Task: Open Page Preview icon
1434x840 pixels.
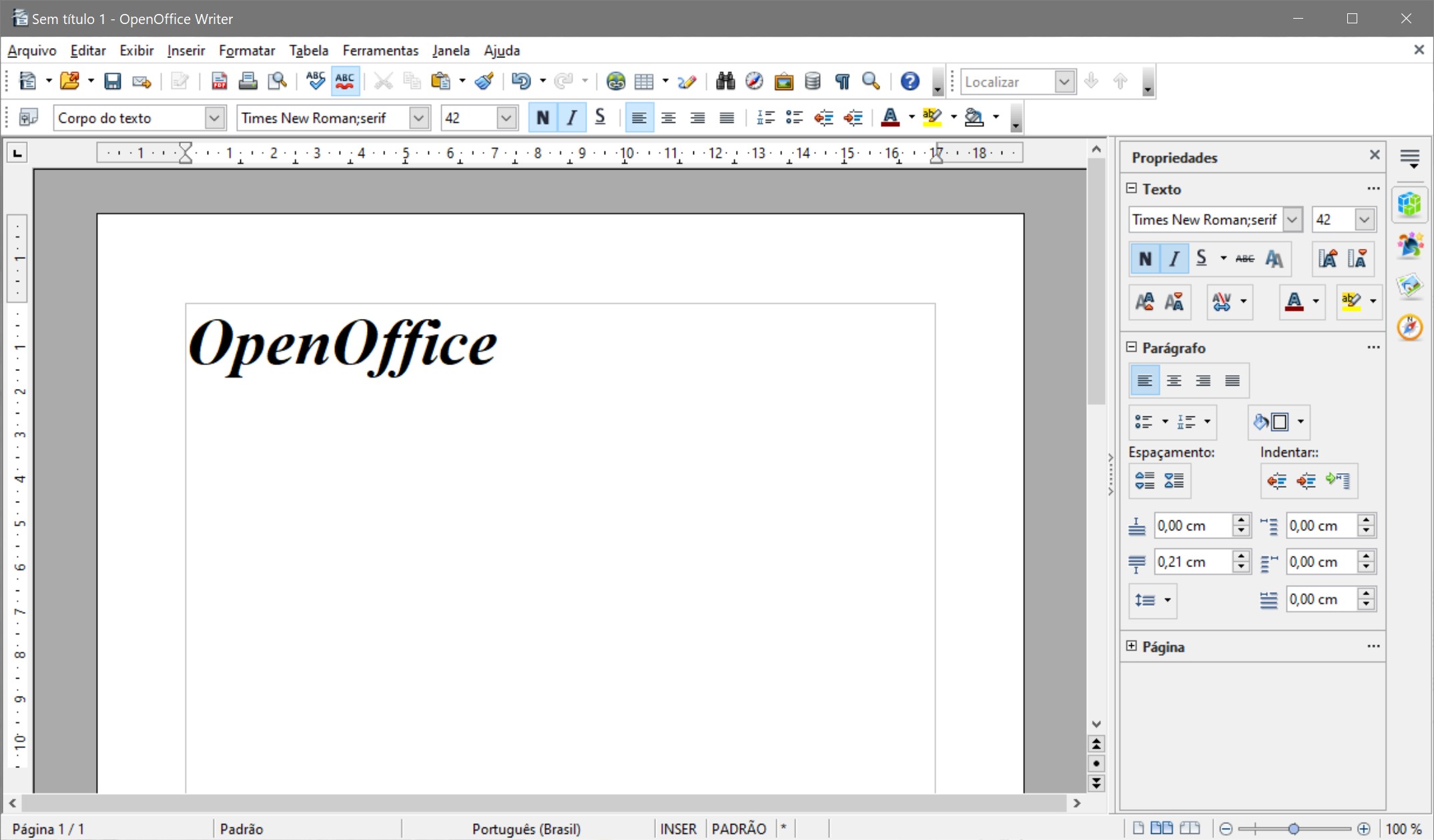Action: [x=277, y=81]
